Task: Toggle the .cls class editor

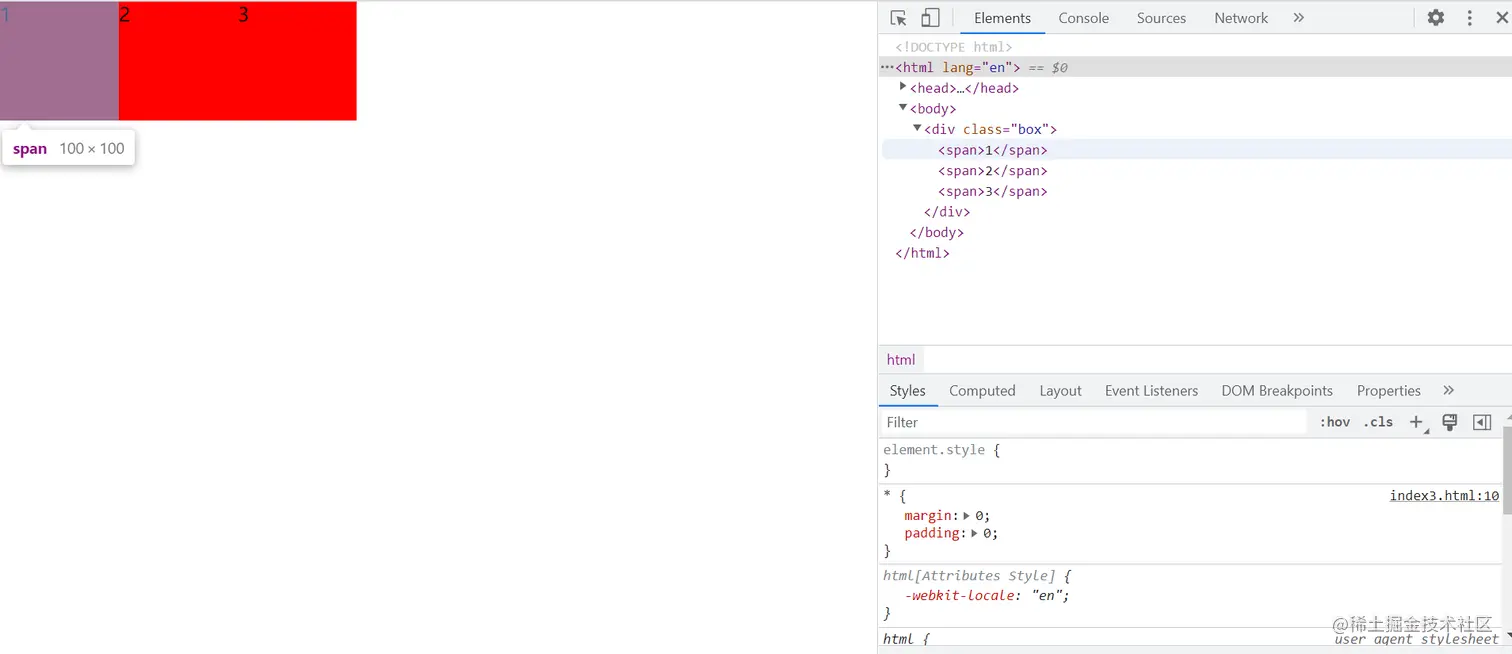Action: click(x=1378, y=422)
